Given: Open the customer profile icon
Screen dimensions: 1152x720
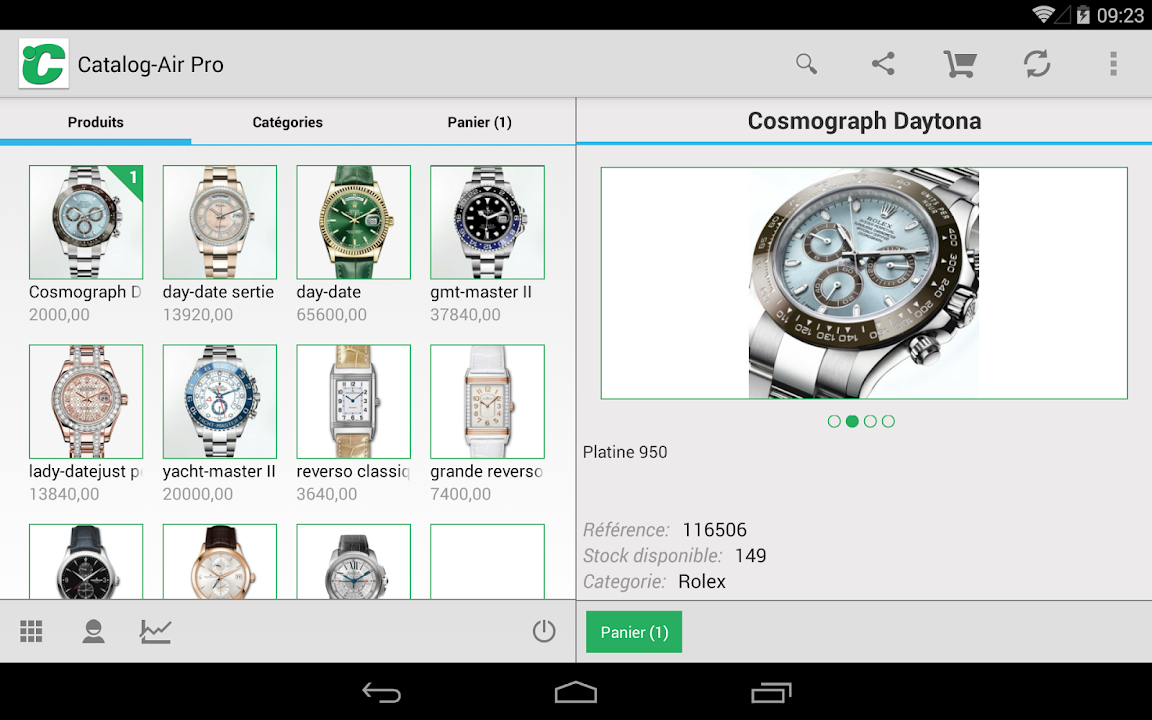Looking at the screenshot, I should coord(94,631).
